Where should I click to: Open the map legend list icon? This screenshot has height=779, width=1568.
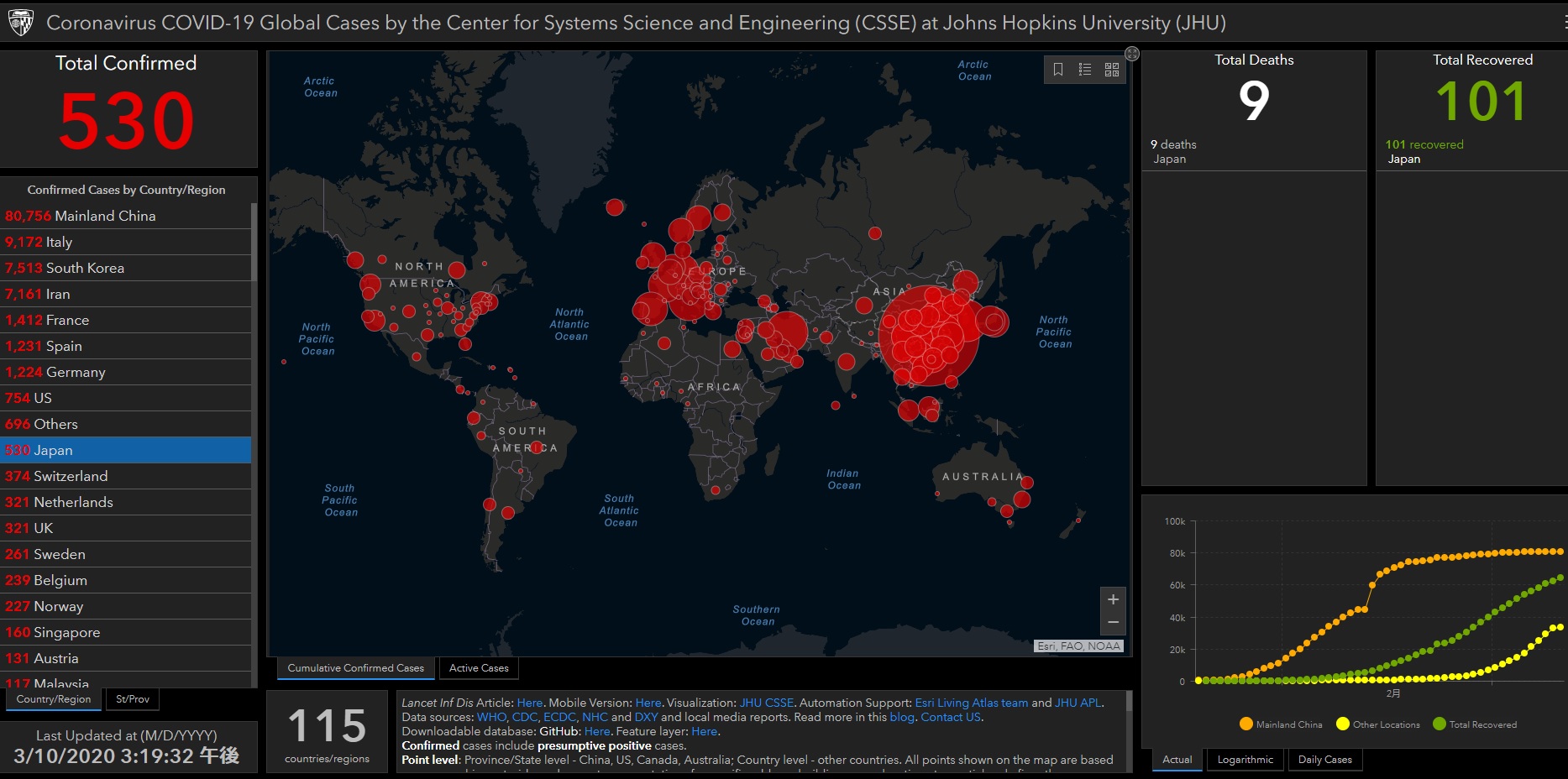(x=1085, y=70)
